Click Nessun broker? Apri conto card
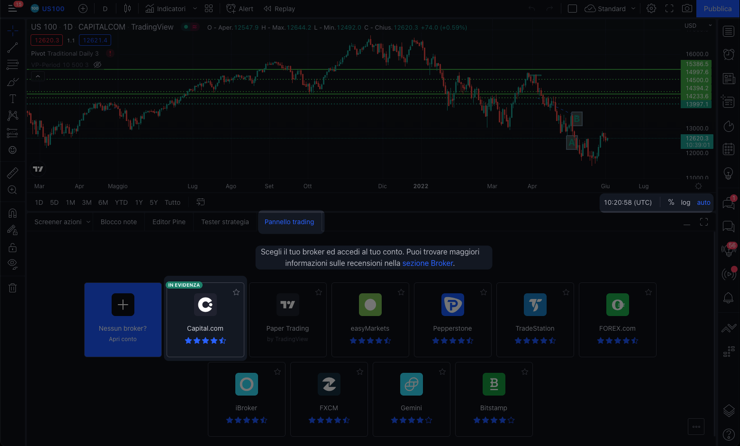 (x=123, y=320)
